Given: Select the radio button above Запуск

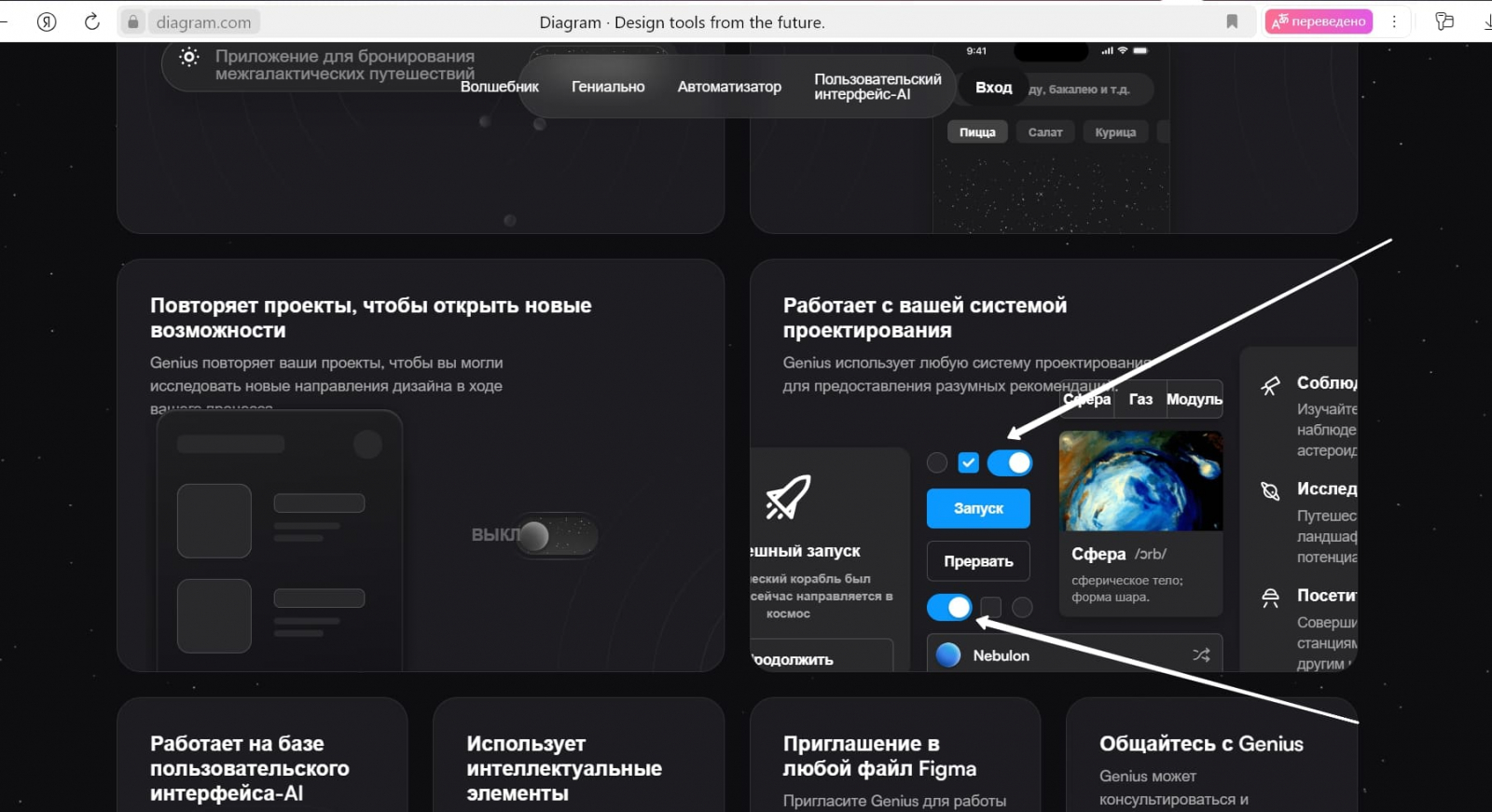Looking at the screenshot, I should [x=937, y=462].
